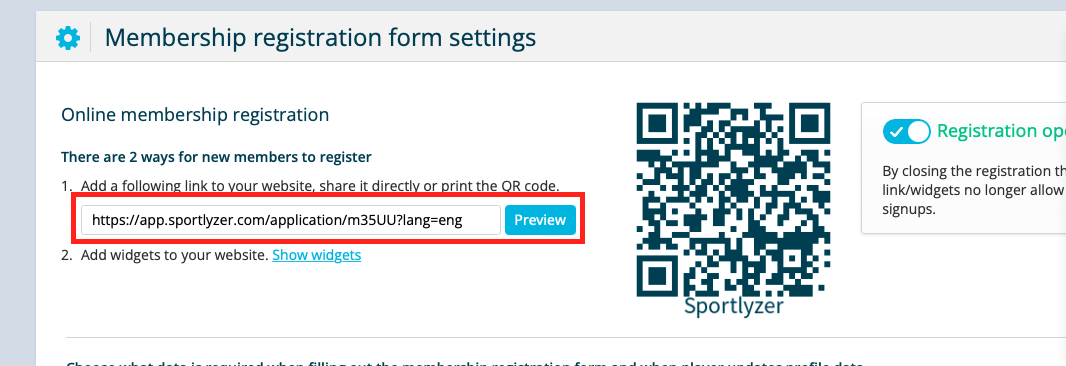Click the Sportlyzer label under QR code
Screen dimensions: 1066x366
(x=734, y=306)
